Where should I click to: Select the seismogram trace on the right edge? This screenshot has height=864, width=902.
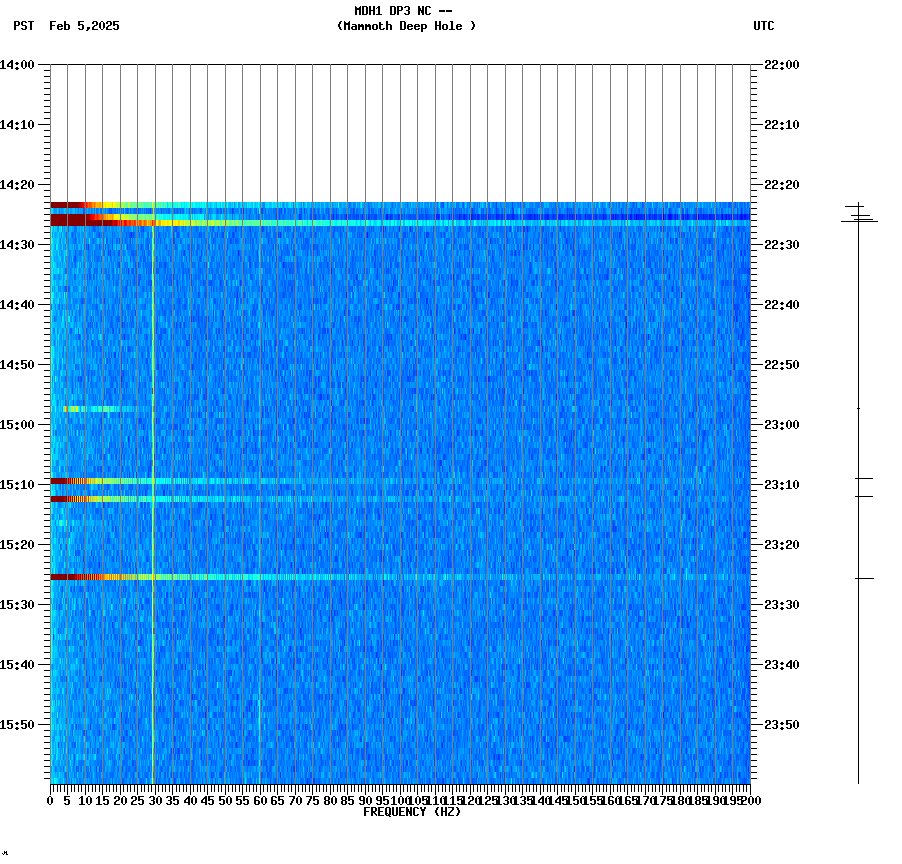(858, 500)
